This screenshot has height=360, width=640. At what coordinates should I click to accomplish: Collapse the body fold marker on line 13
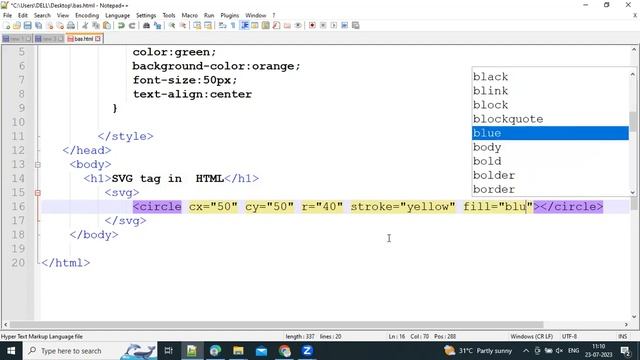pyautogui.click(x=38, y=165)
